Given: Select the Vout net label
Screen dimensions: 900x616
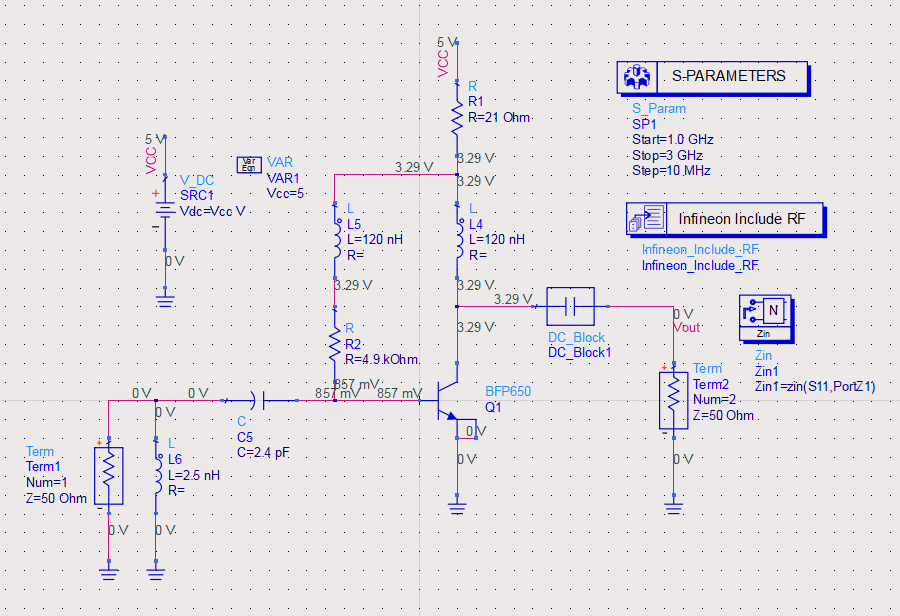Looking at the screenshot, I should click(x=687, y=327).
